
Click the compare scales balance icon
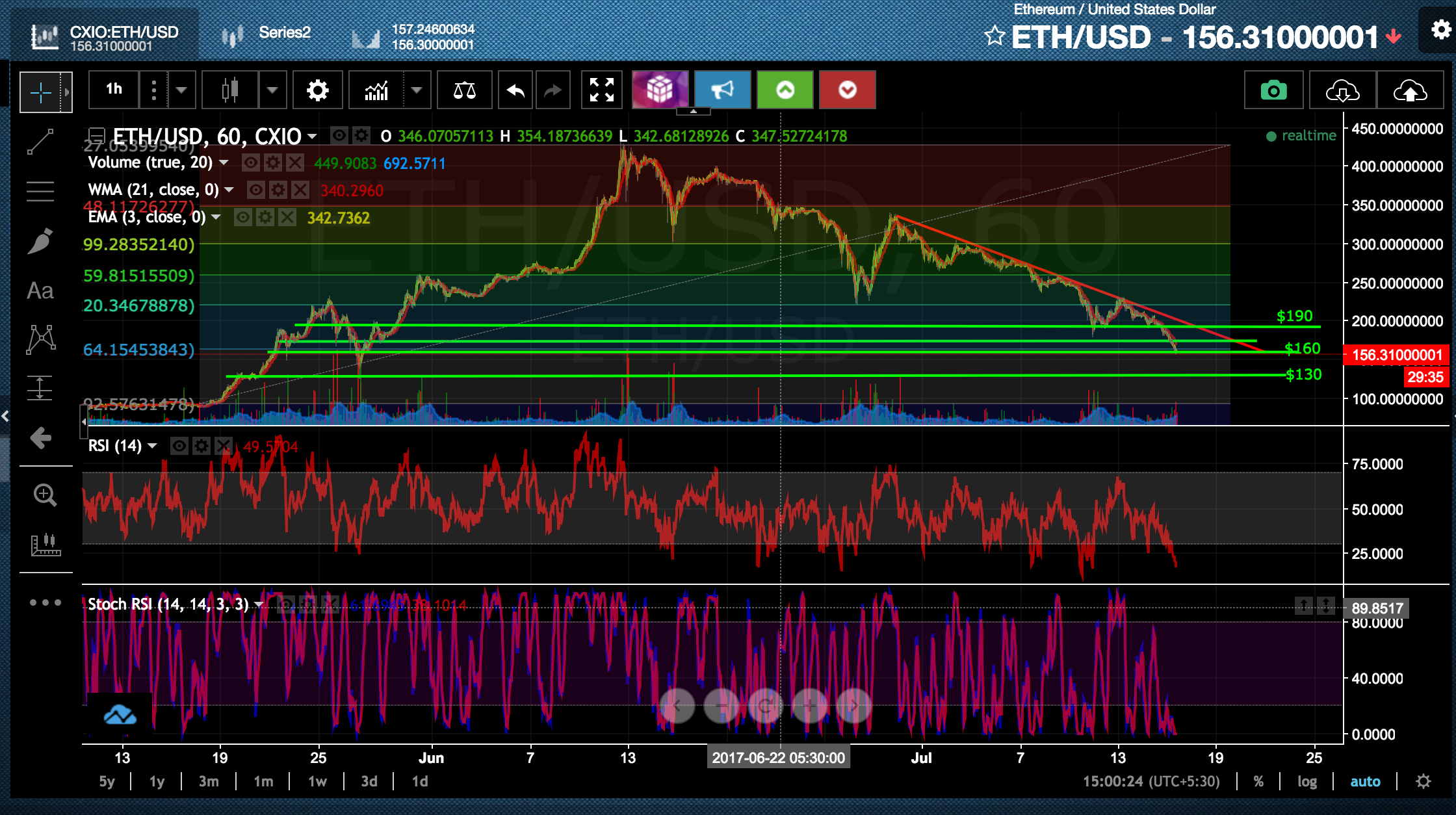point(464,90)
